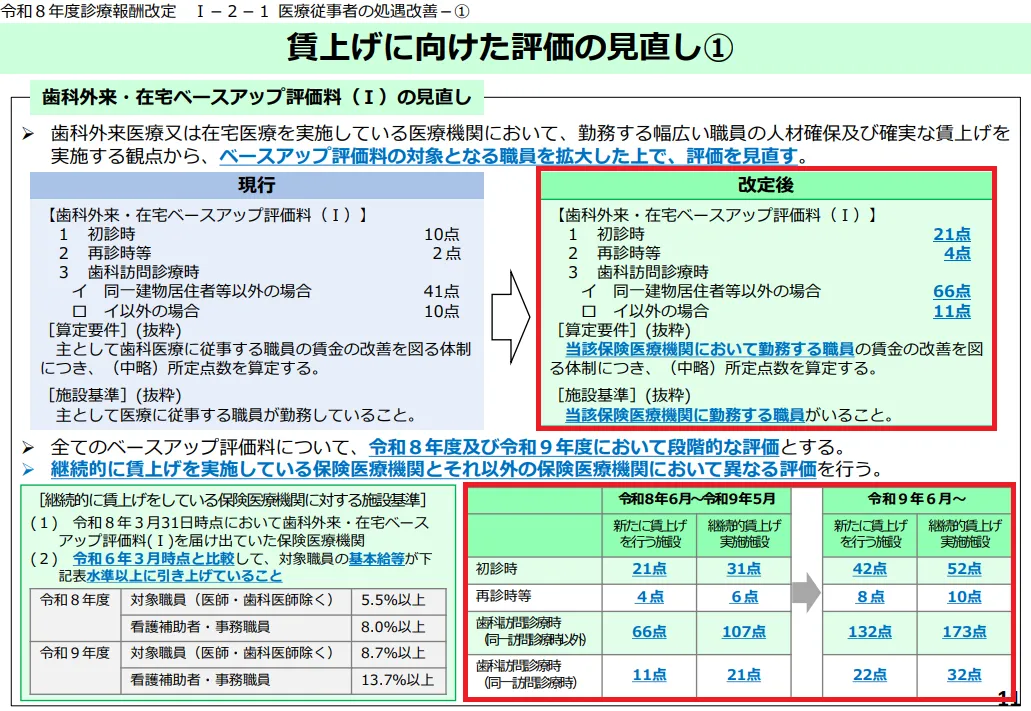Image resolution: width=1031 pixels, height=711 pixels.
Task: Click 8点 in the points table
Action: (x=870, y=597)
